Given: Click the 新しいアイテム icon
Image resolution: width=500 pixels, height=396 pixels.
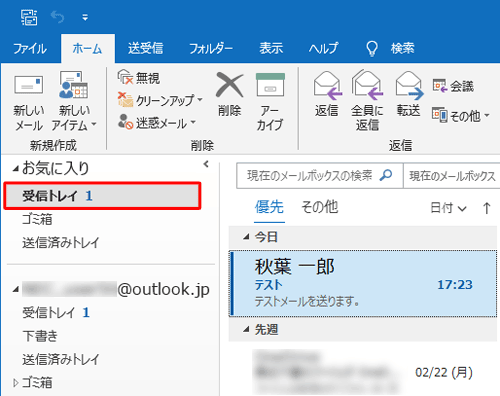Looking at the screenshot, I should click(74, 85).
